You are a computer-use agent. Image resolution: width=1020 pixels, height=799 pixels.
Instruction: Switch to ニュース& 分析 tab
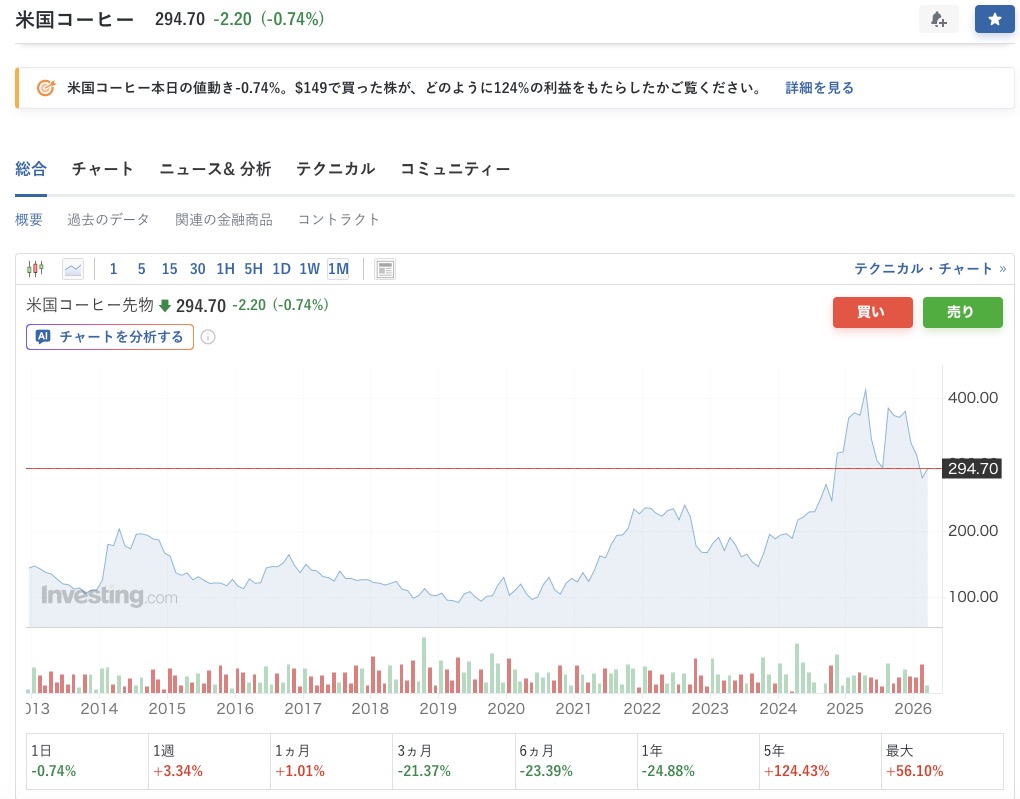pyautogui.click(x=215, y=169)
